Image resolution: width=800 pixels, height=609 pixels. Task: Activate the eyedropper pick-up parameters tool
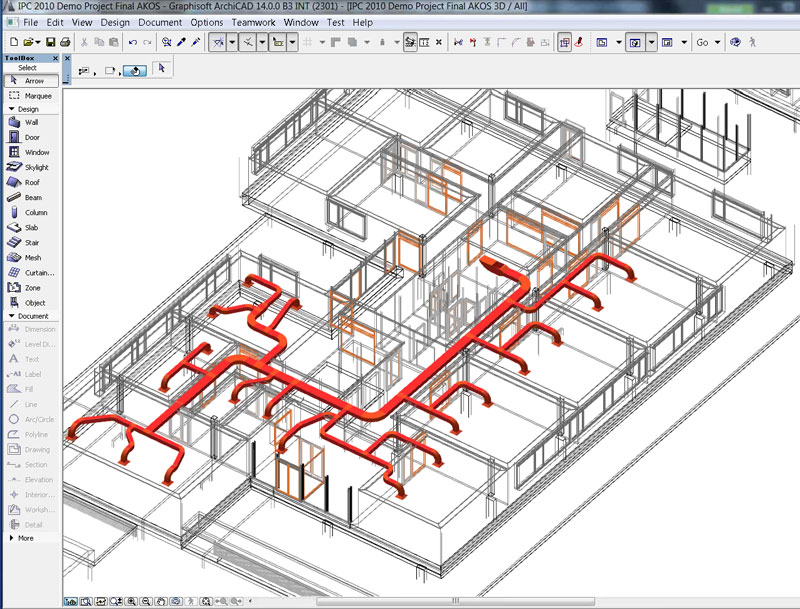(181, 42)
